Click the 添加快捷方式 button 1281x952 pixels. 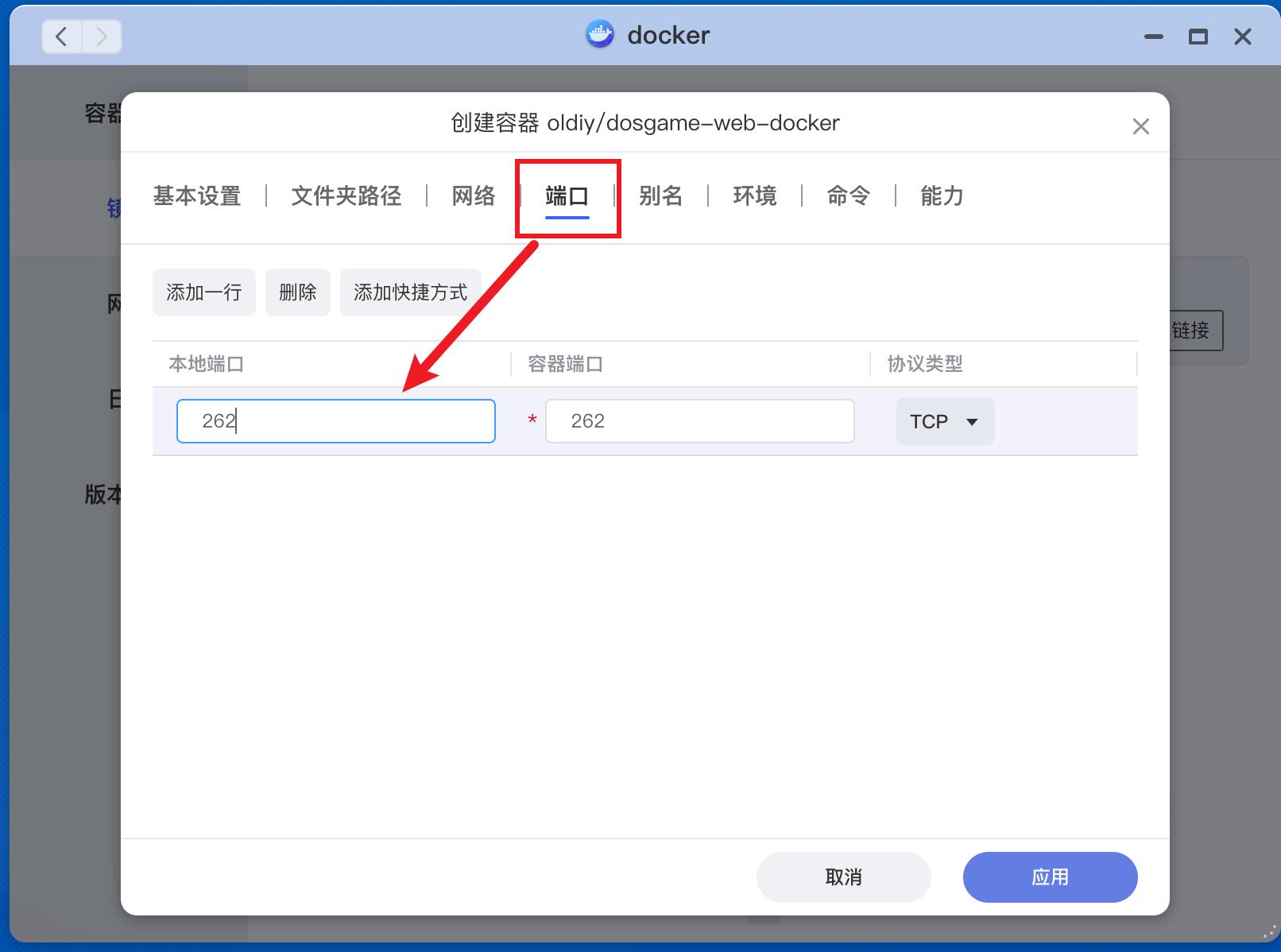pyautogui.click(x=410, y=292)
